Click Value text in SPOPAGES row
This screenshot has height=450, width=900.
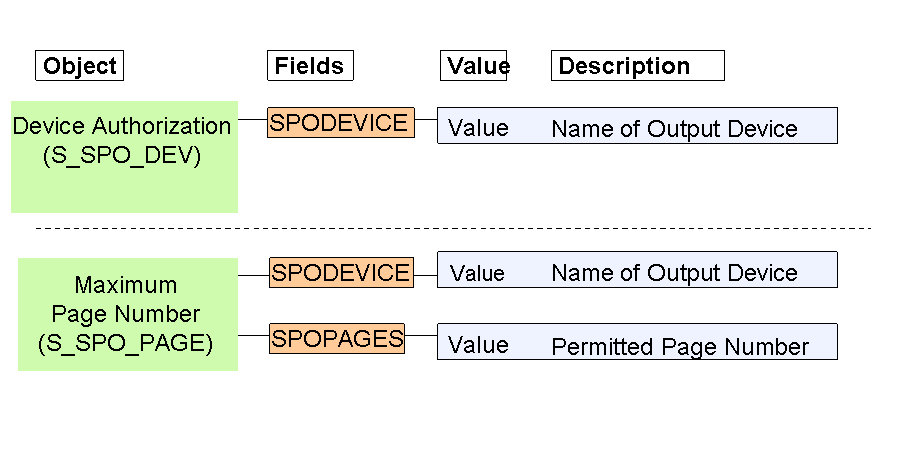478,345
